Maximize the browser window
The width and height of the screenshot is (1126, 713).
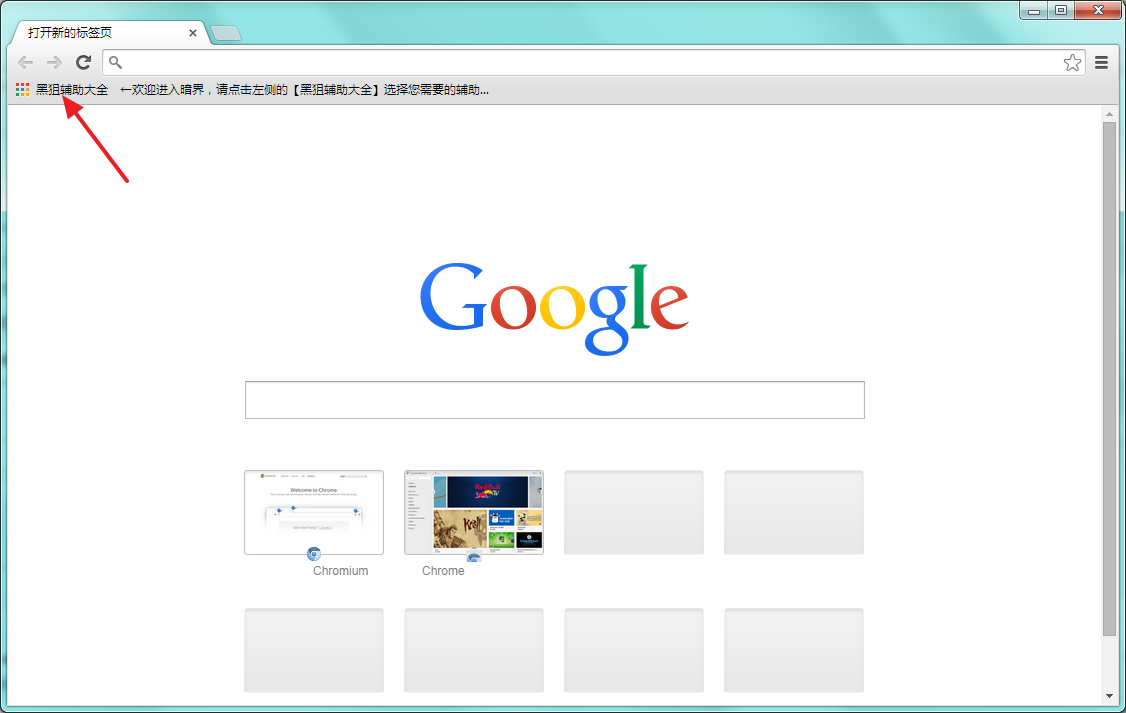tap(1061, 10)
